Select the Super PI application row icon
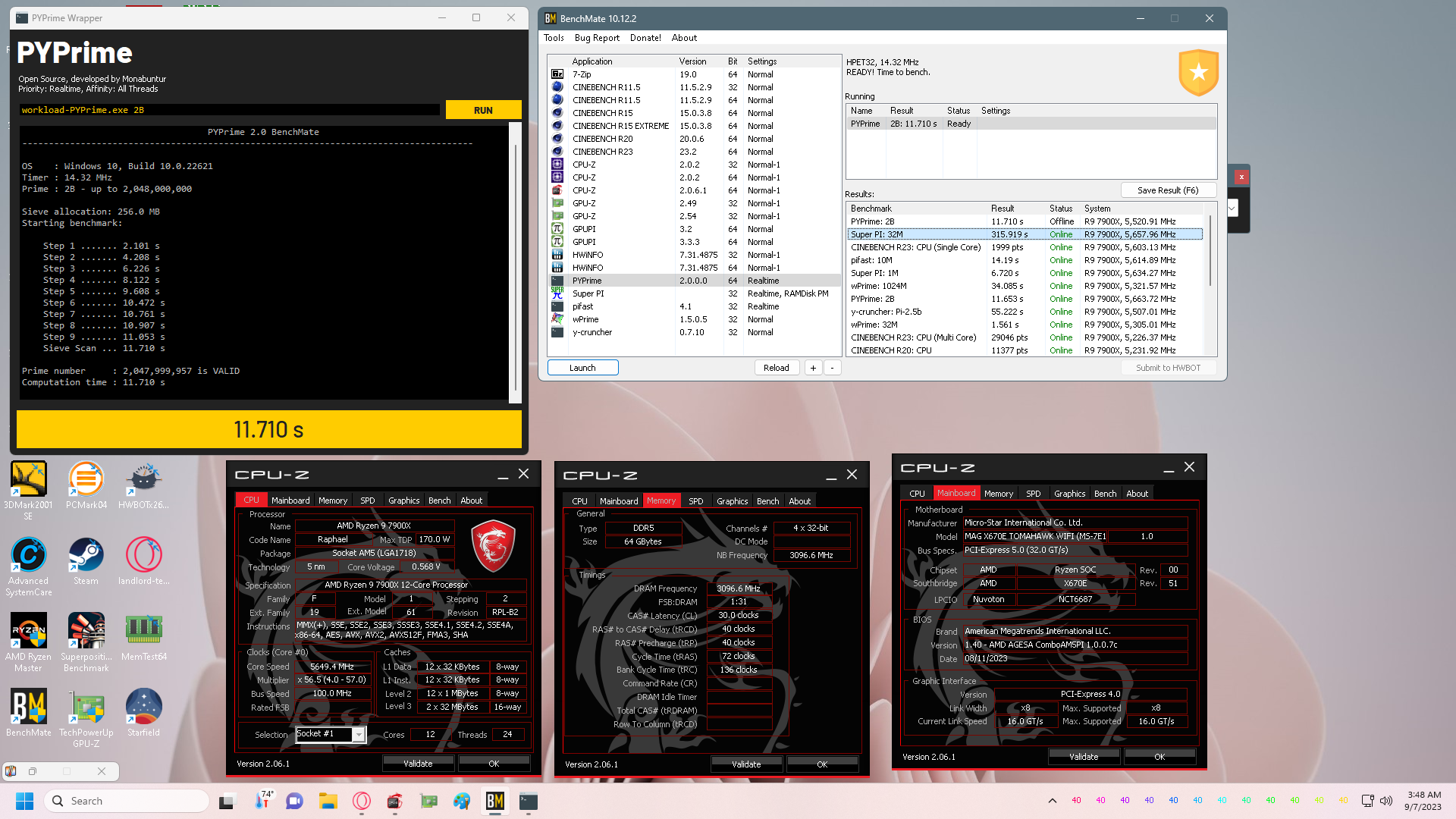This screenshot has width=1456, height=819. [x=557, y=293]
